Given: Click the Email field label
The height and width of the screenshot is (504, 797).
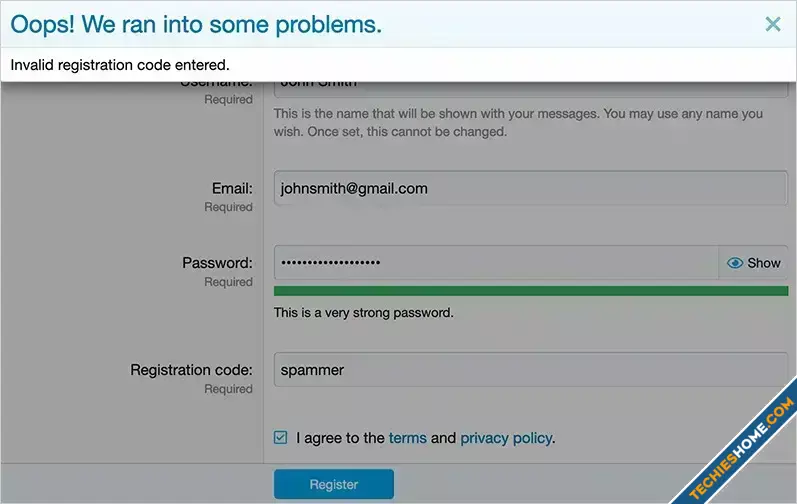Looking at the screenshot, I should point(232,188).
